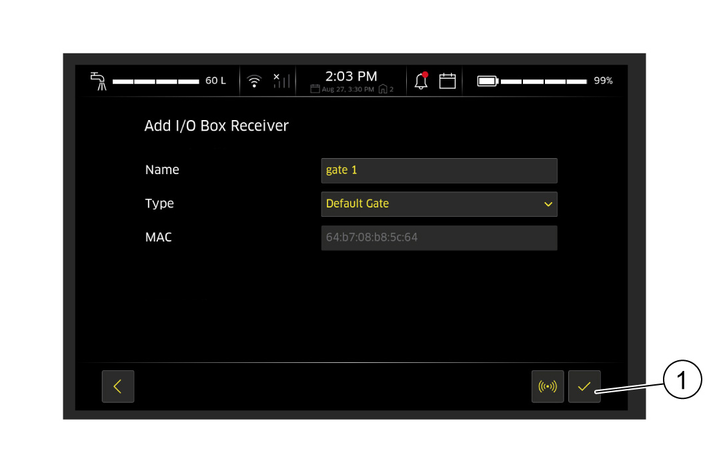Expand the Type dropdown arrow
The width and height of the screenshot is (709, 473).
click(x=547, y=204)
